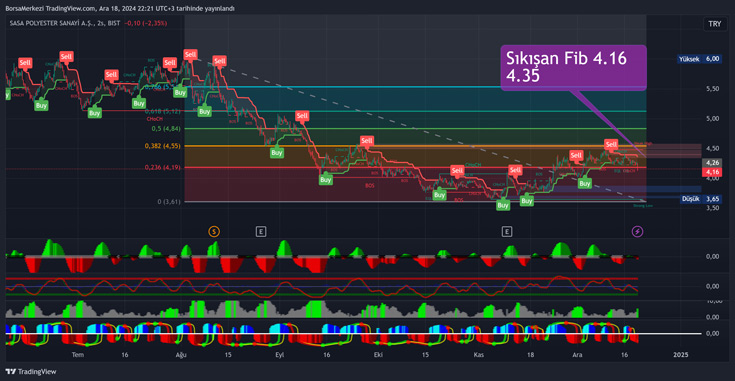Click the rightmost Buy signal label
Image resolution: width=735 pixels, height=381 pixels.
(x=585, y=184)
